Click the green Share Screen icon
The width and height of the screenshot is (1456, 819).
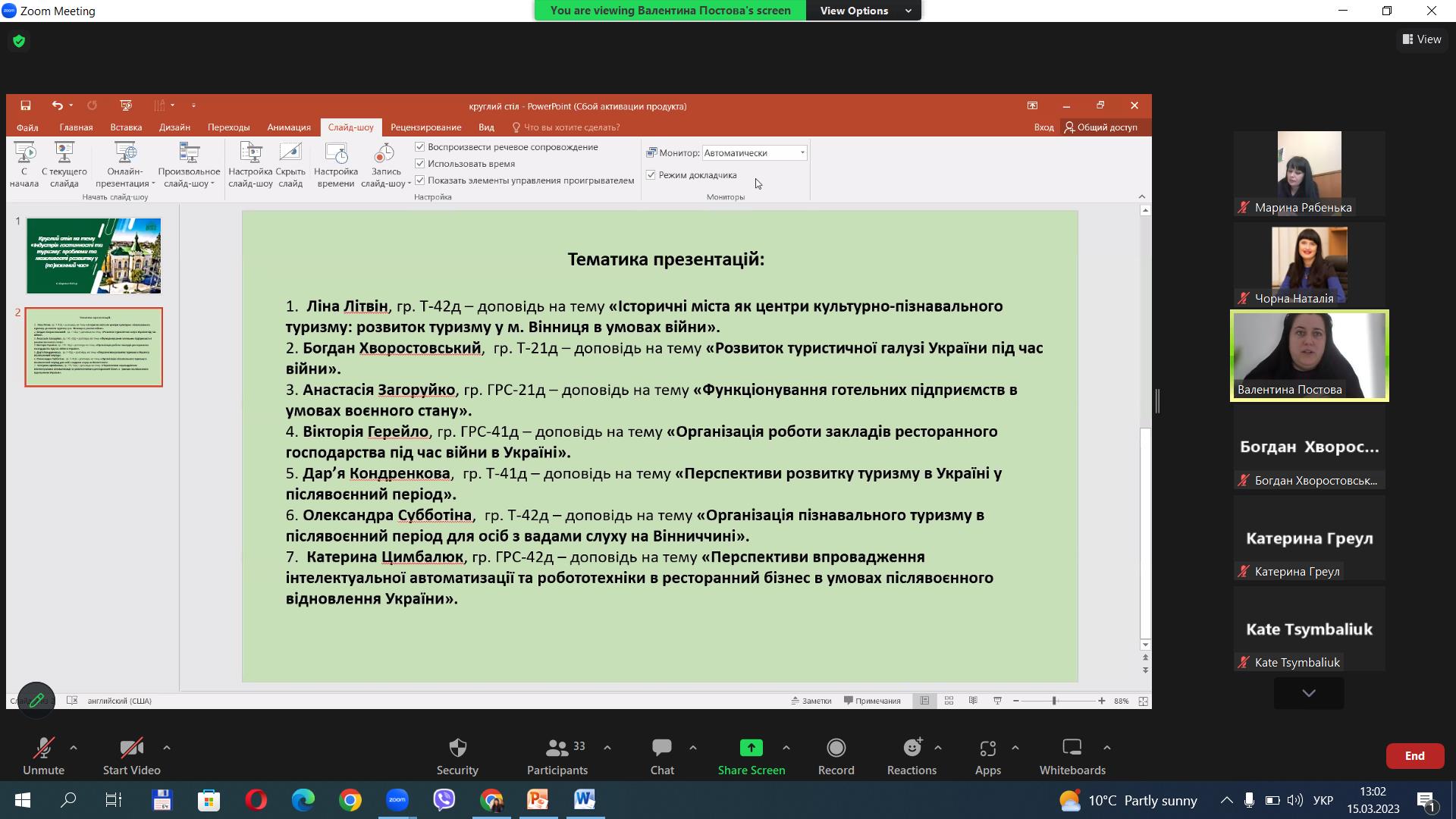[751, 748]
